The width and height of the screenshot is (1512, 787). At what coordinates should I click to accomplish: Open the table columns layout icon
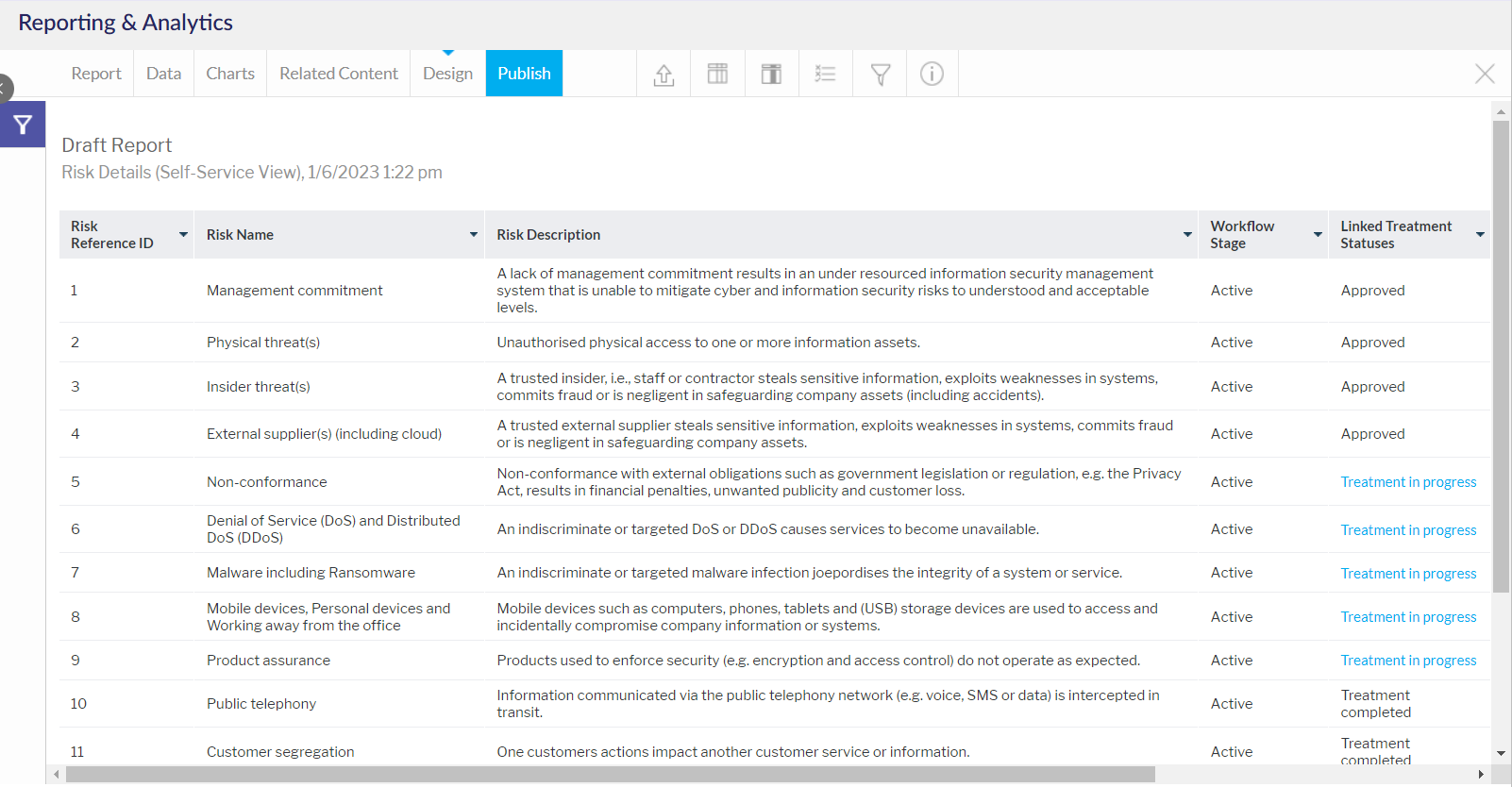point(717,74)
